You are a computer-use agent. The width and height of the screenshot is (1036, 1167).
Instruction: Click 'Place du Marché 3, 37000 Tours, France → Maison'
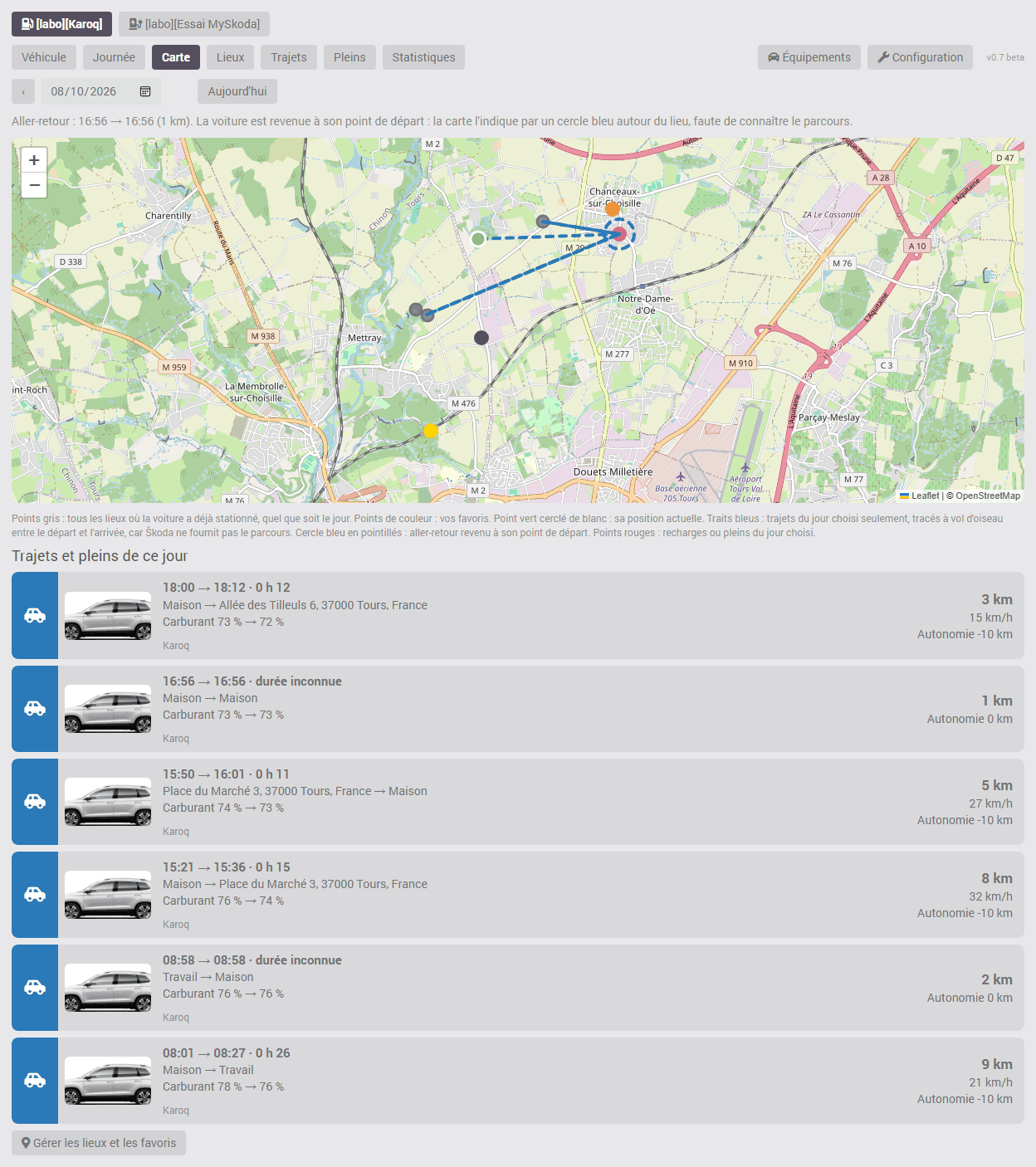point(295,791)
